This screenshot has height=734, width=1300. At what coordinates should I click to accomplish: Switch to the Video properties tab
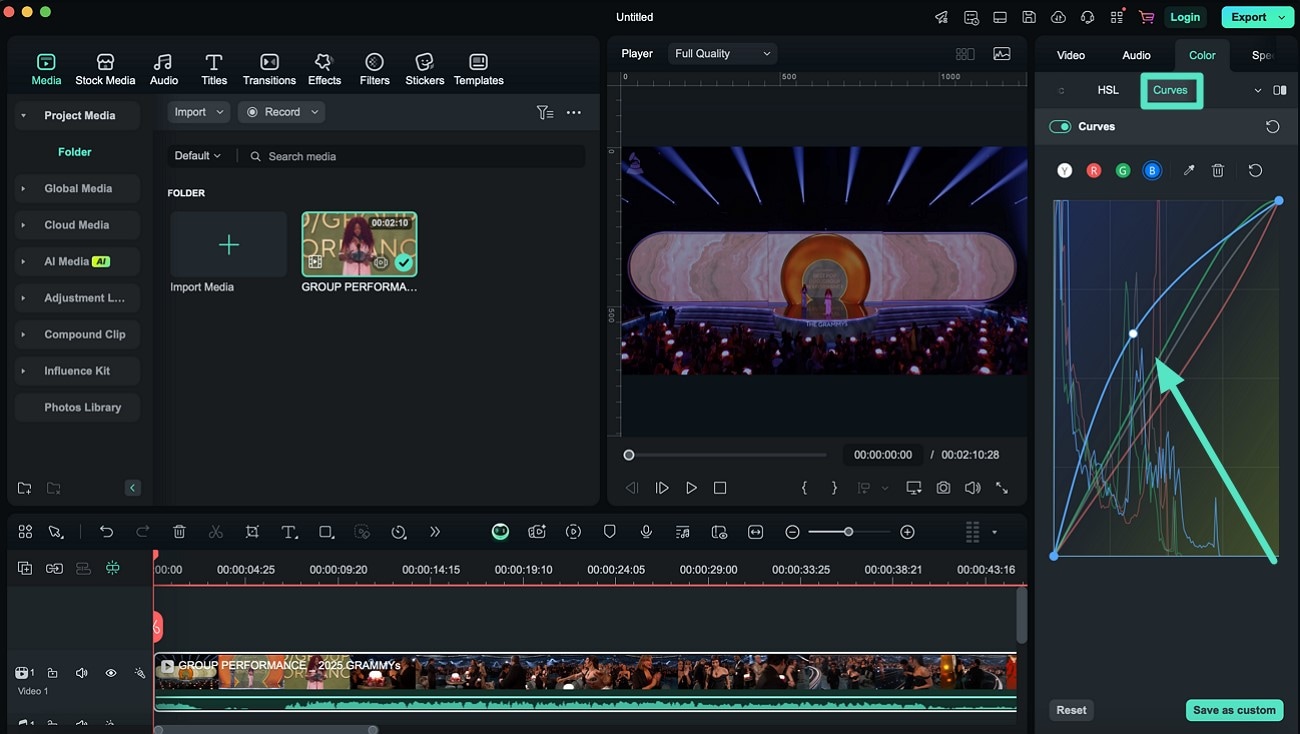pos(1070,55)
